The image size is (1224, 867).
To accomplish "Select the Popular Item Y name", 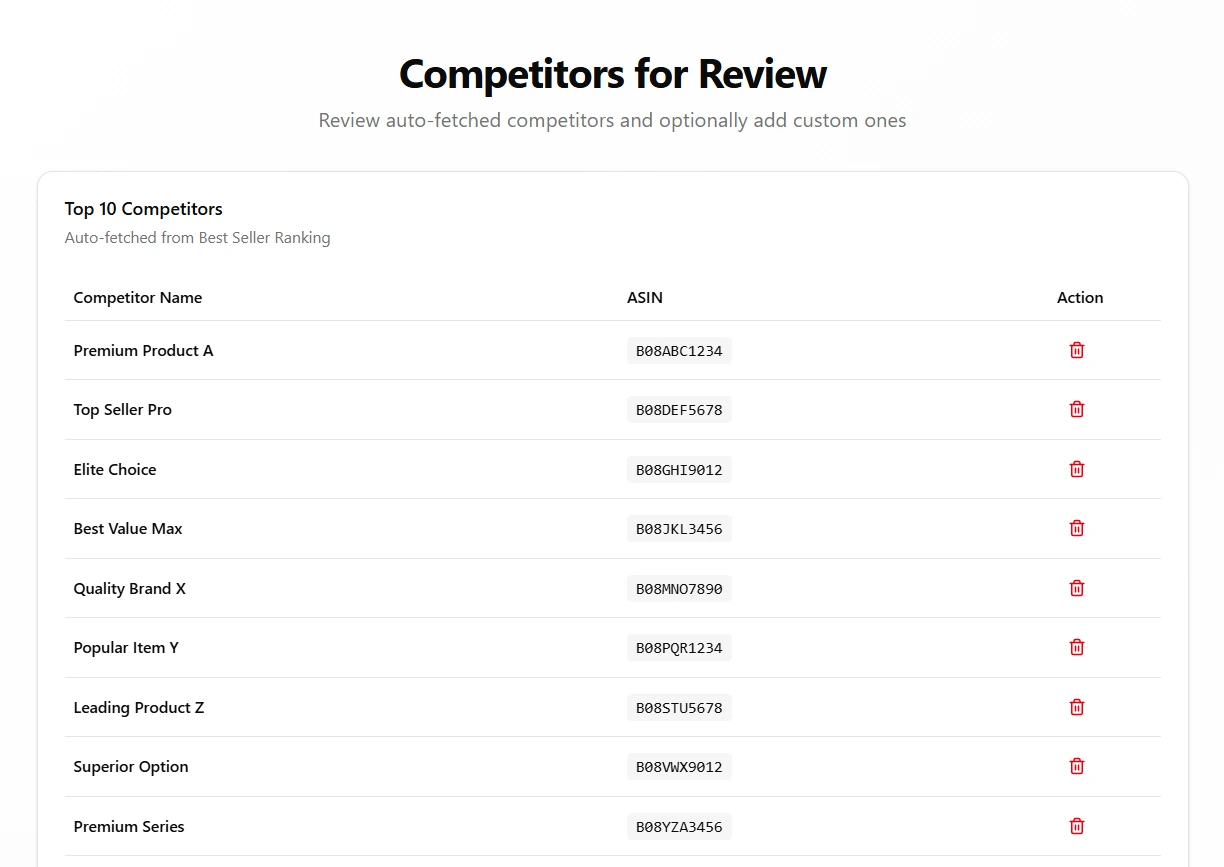I will (126, 647).
